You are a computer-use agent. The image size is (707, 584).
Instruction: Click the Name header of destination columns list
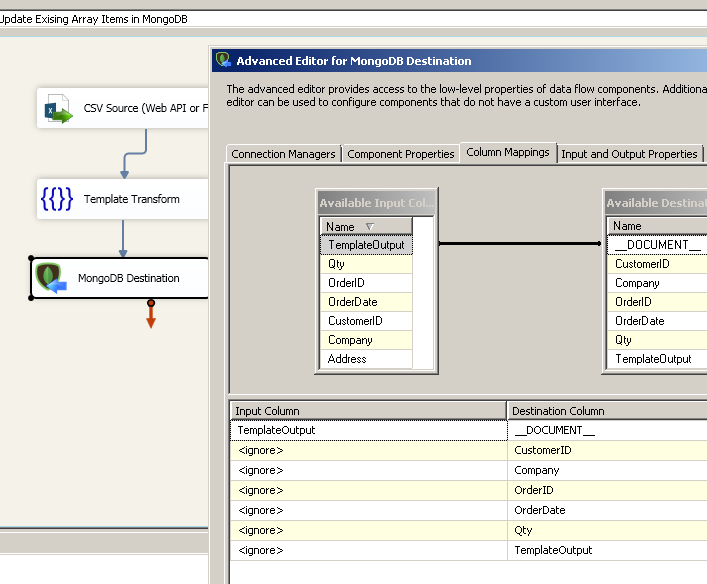[x=657, y=226]
